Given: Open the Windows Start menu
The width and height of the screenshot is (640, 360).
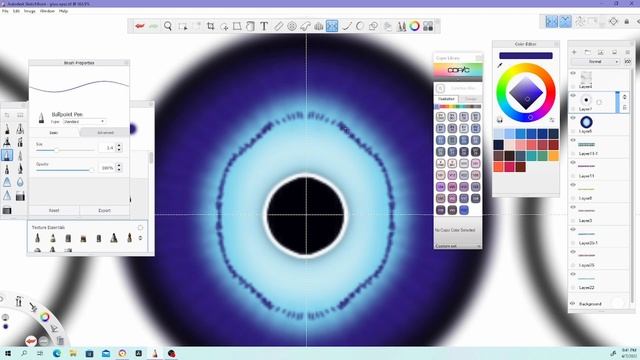Looking at the screenshot, I should [x=8, y=353].
